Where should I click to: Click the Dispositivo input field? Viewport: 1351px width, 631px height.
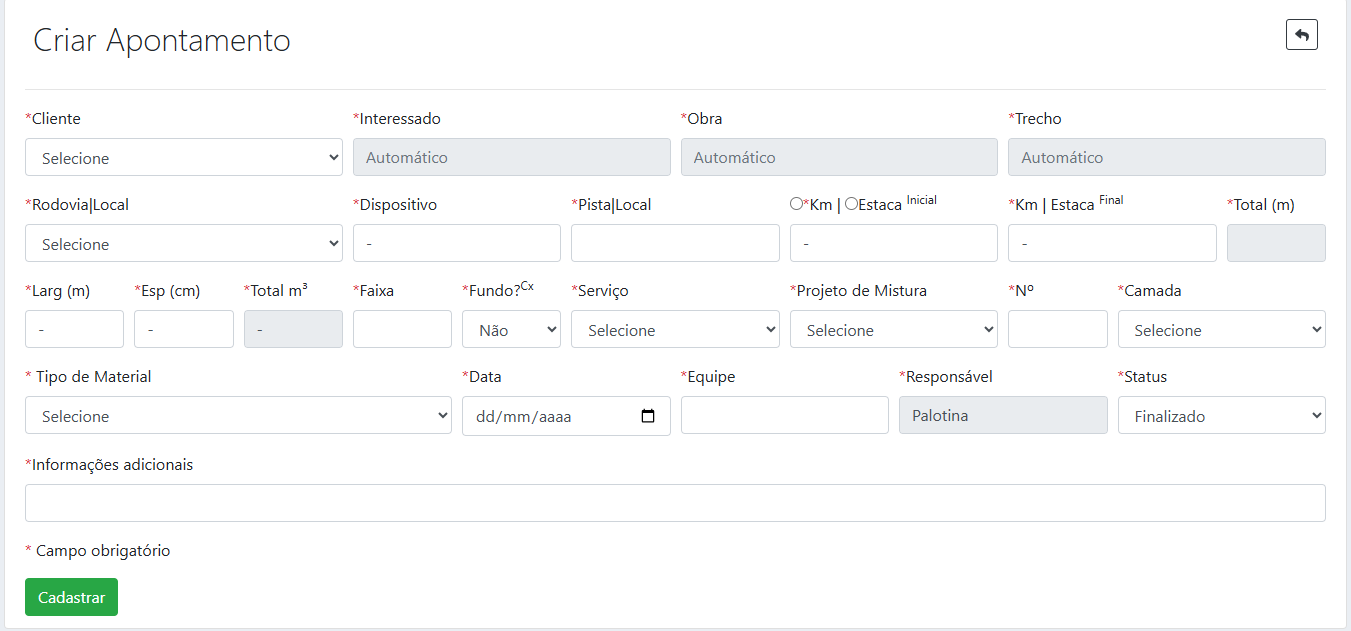click(x=456, y=243)
